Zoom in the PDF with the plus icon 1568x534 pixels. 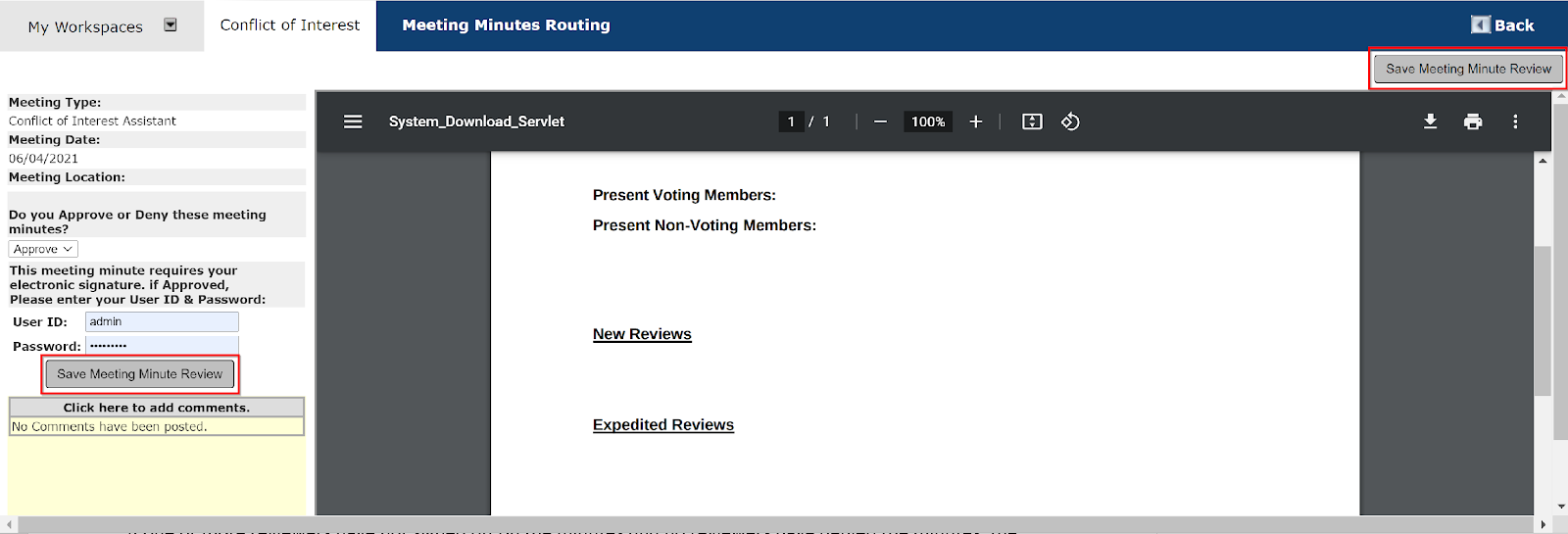(976, 121)
